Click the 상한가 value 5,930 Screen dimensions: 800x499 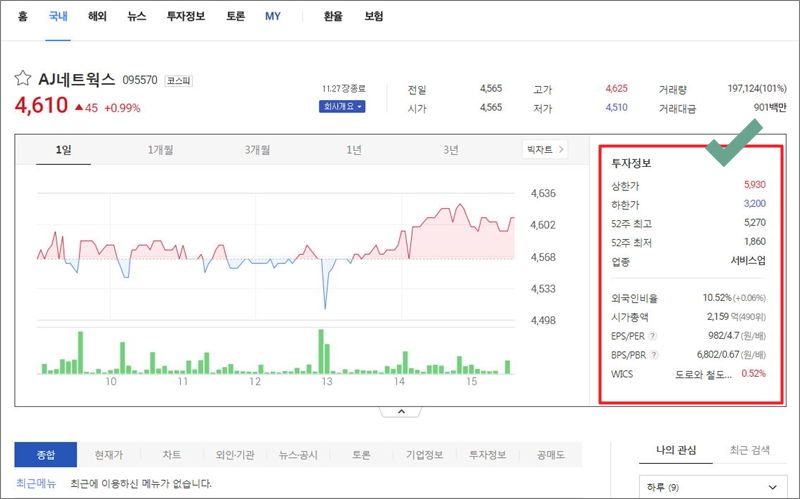pyautogui.click(x=755, y=185)
